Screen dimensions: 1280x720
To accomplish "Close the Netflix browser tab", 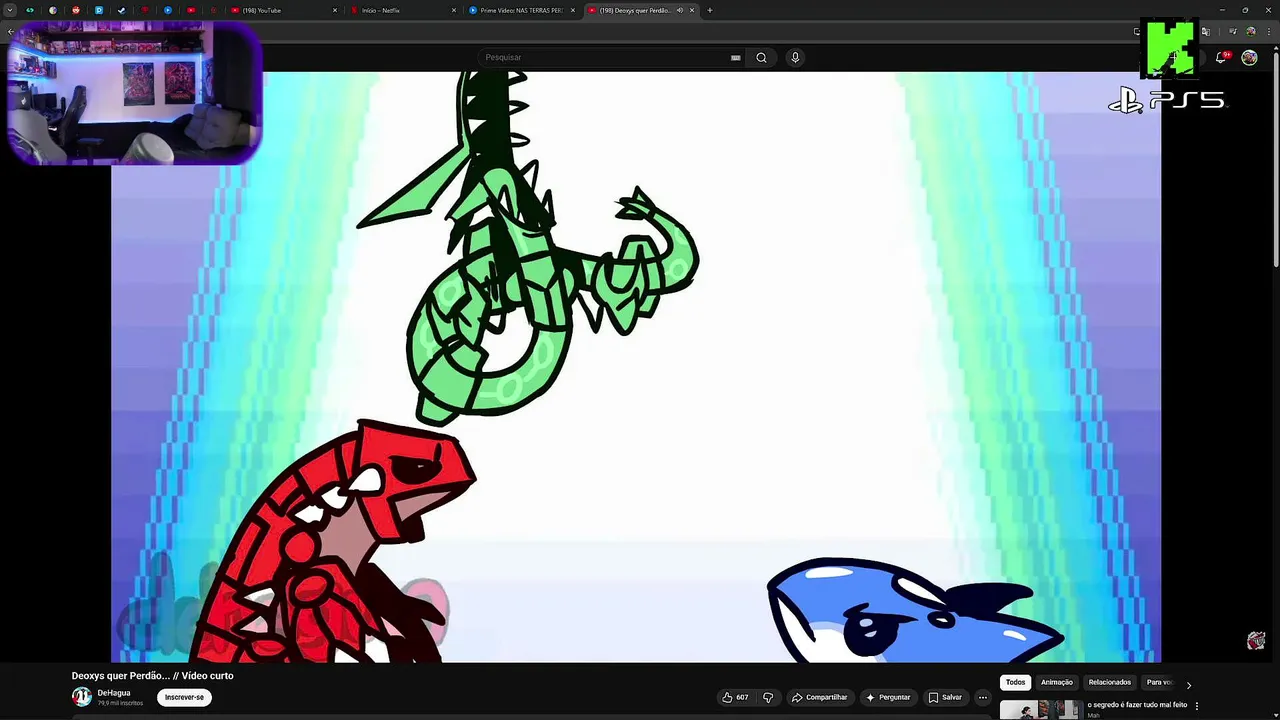I will 455,10.
